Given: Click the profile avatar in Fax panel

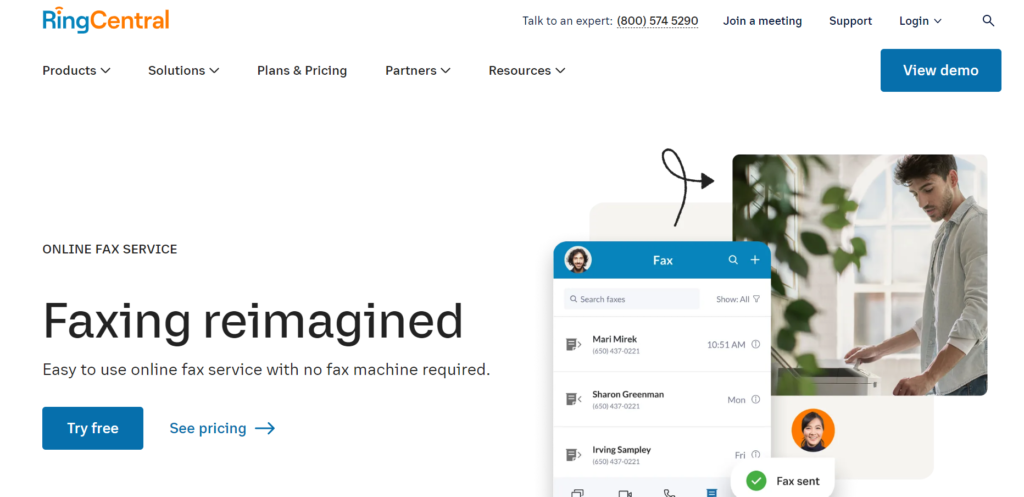Looking at the screenshot, I should click(x=577, y=259).
